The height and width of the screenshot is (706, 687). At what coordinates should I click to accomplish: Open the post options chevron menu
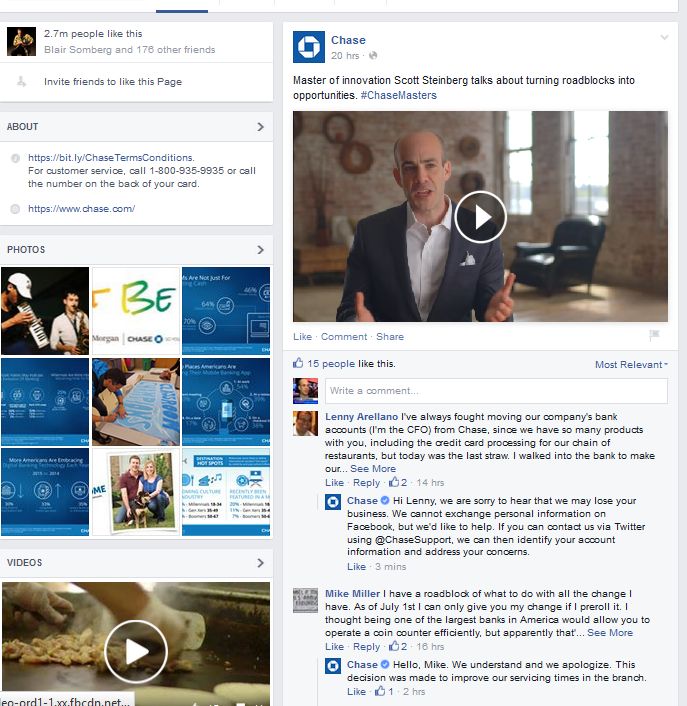pos(664,38)
